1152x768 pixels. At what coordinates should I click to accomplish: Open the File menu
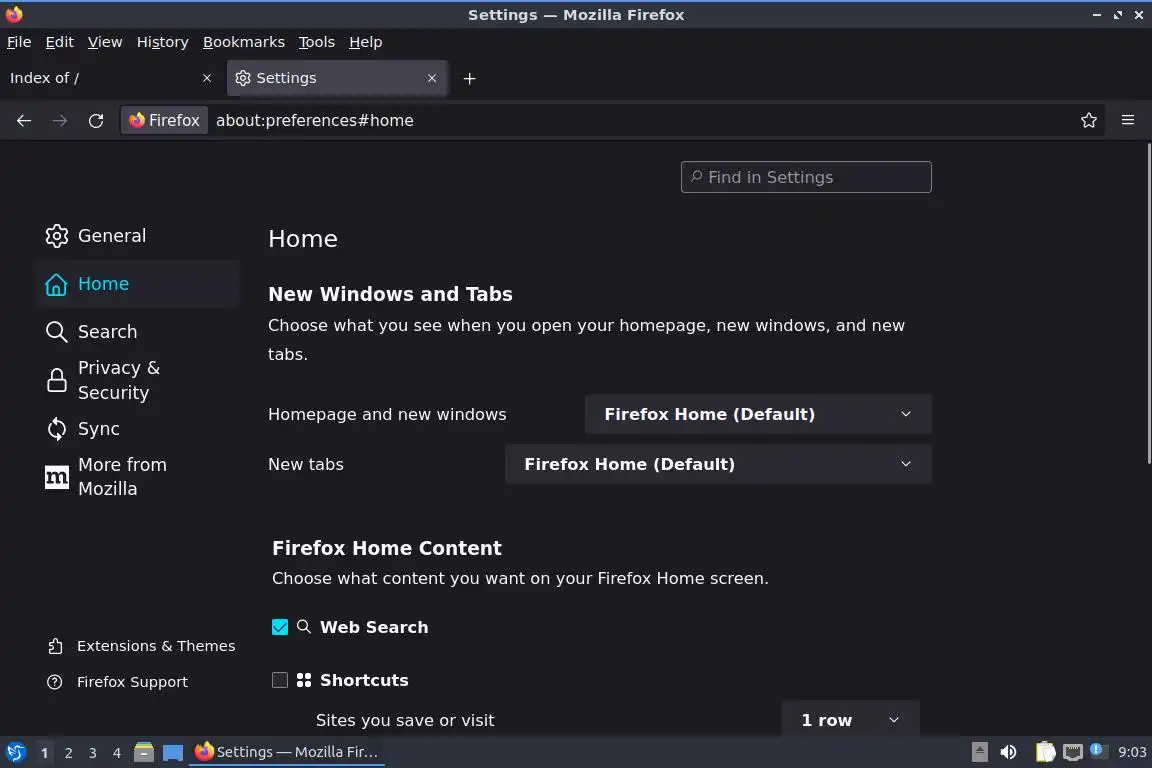(19, 42)
